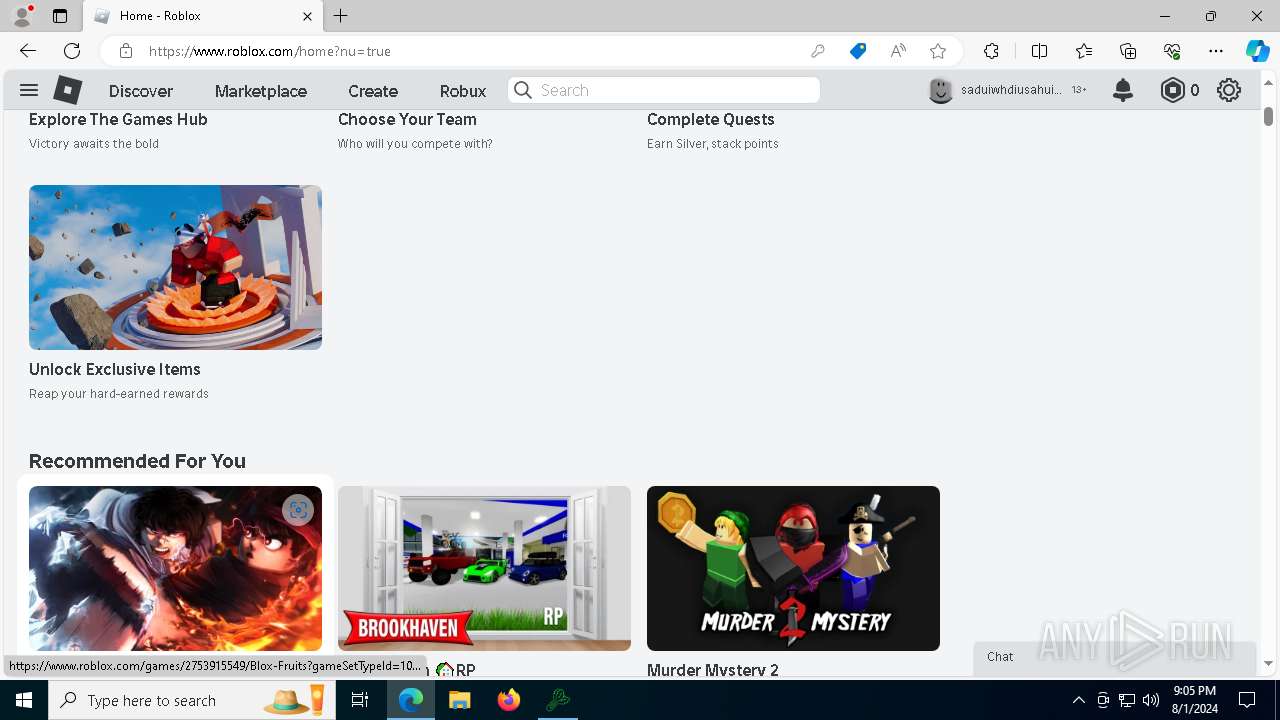This screenshot has height=720, width=1280.
Task: Open the Roblox settings gear
Action: click(x=1229, y=90)
